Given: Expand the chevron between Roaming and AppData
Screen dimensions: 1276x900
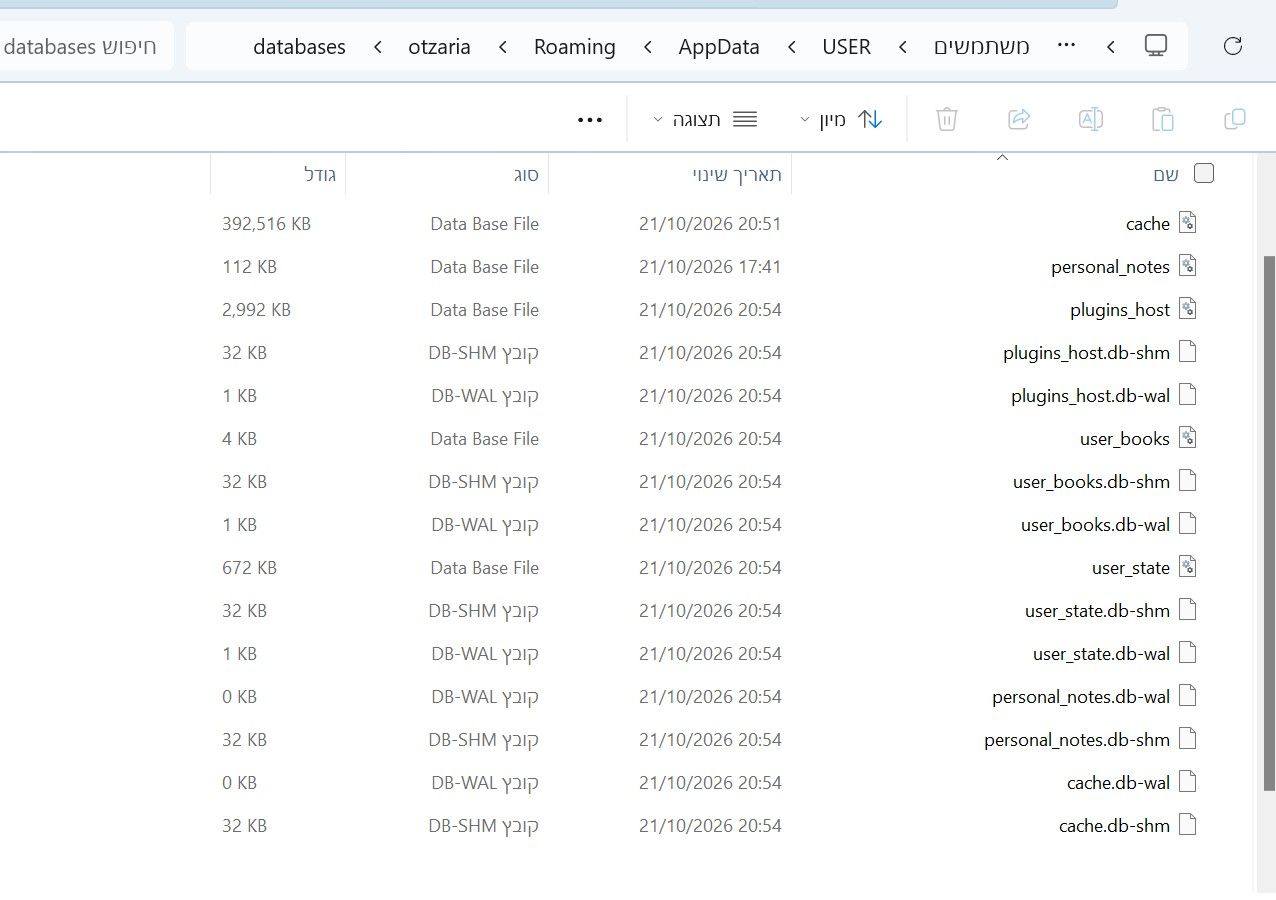Looking at the screenshot, I should pos(648,47).
